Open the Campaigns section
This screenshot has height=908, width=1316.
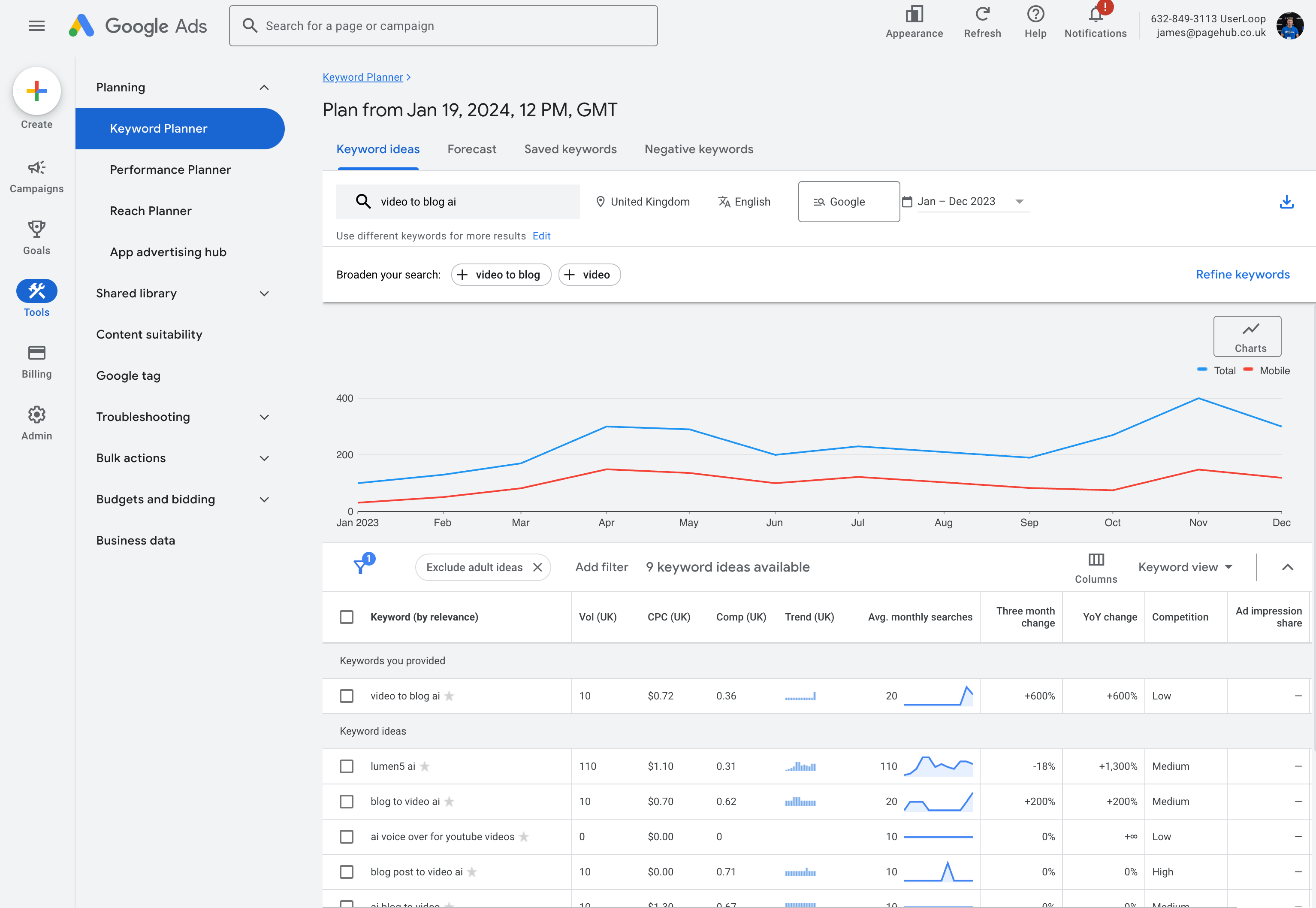37,177
